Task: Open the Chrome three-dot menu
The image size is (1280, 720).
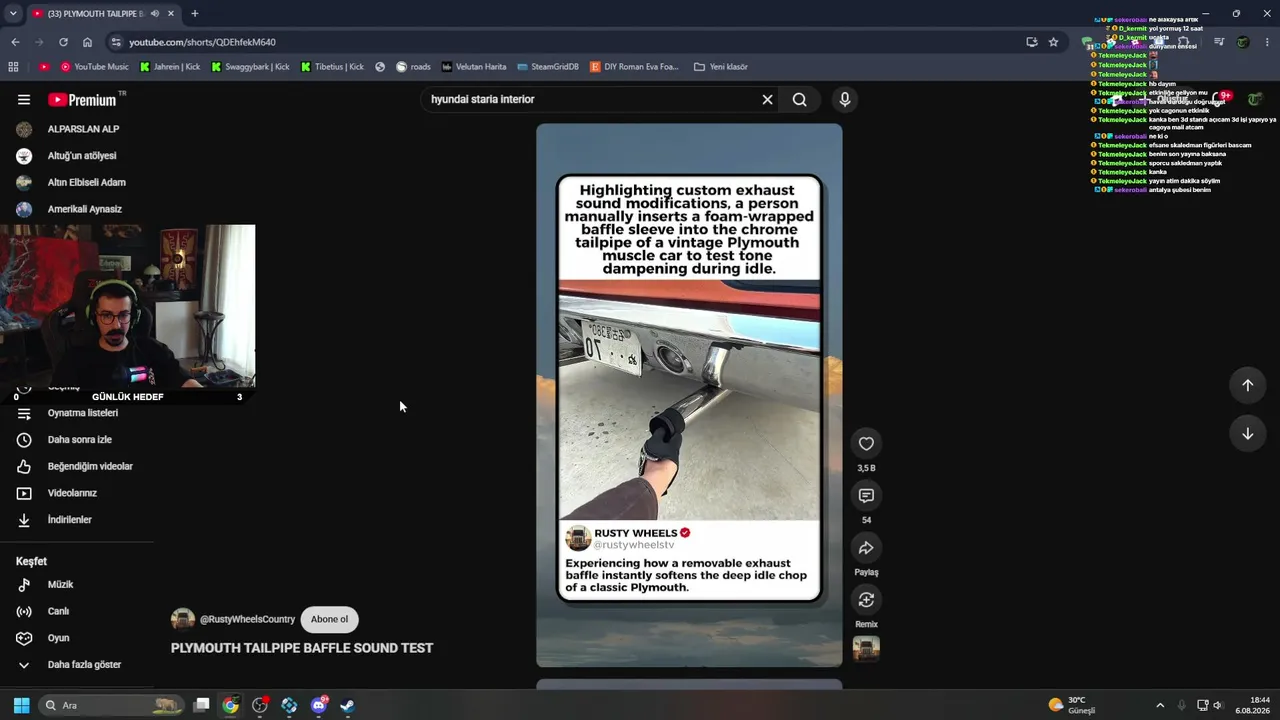Action: 1265,42
